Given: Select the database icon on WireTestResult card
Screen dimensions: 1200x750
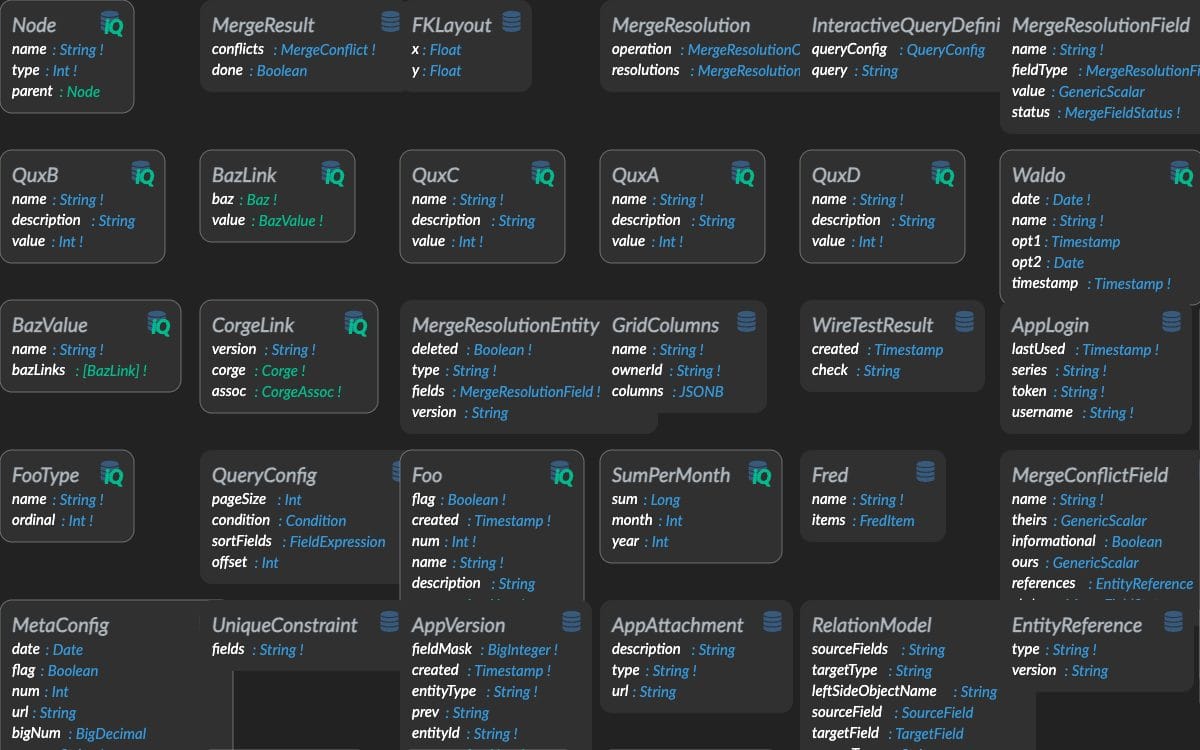Looking at the screenshot, I should pos(964,321).
